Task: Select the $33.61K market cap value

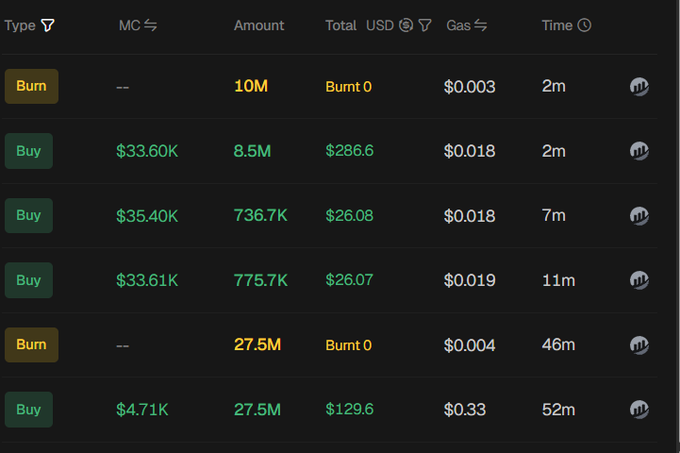Action: 147,280
